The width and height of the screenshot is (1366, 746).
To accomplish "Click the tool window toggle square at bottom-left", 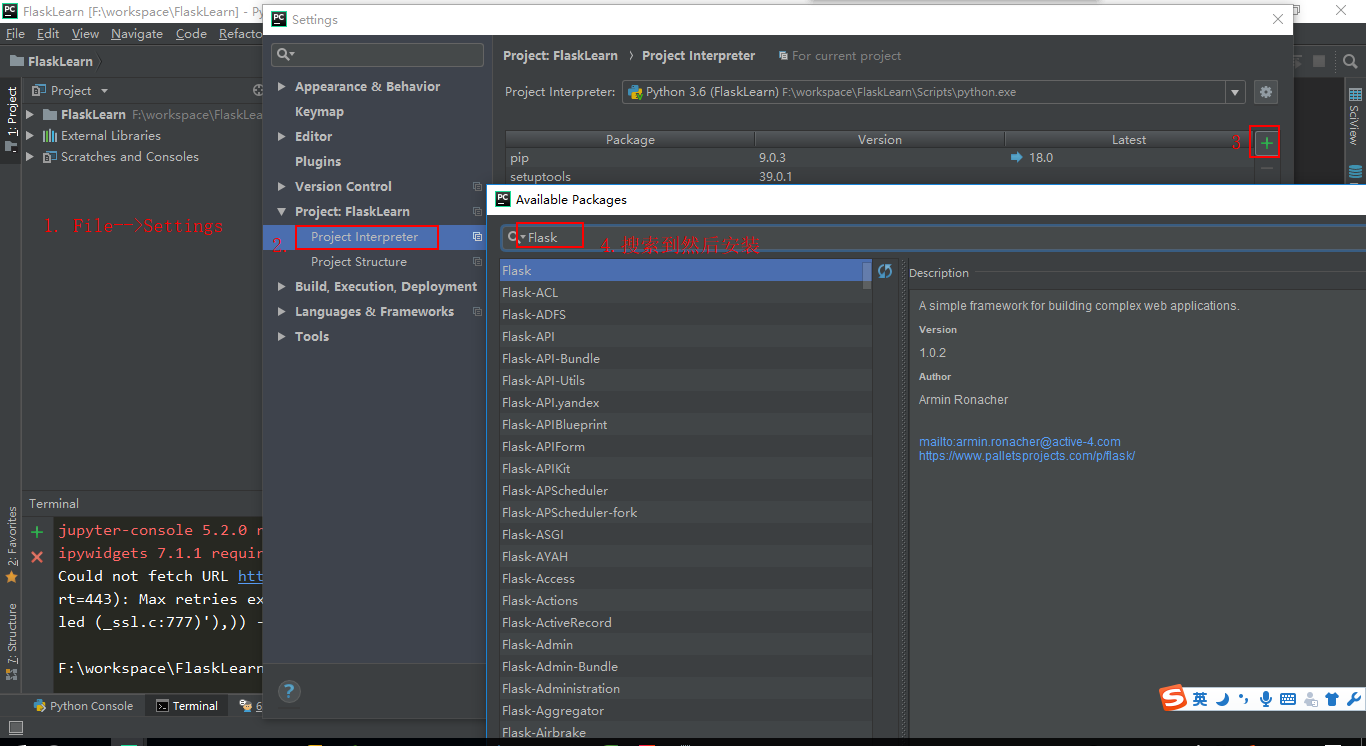I will [15, 727].
